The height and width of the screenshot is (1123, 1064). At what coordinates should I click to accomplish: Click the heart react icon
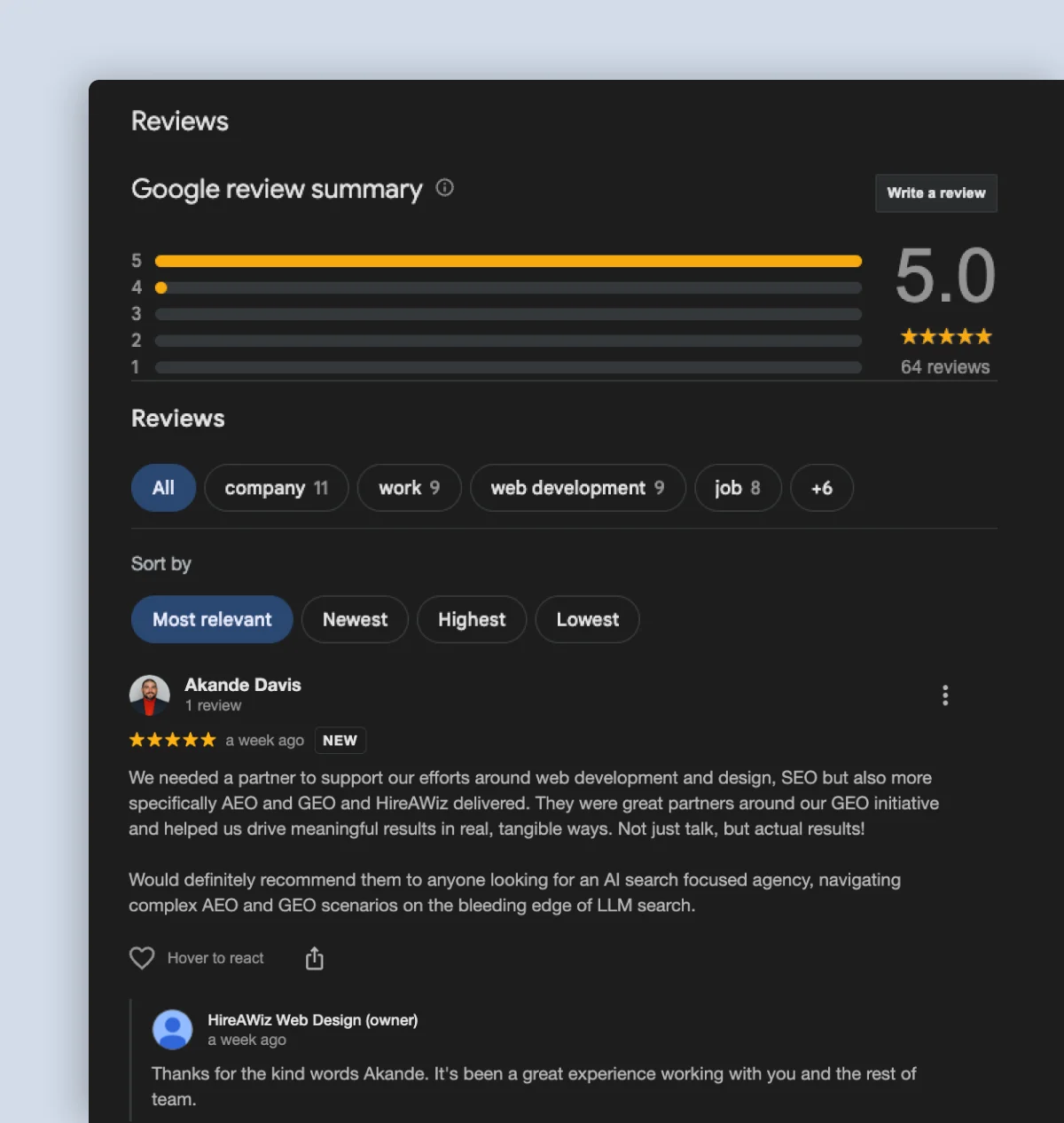(x=142, y=958)
